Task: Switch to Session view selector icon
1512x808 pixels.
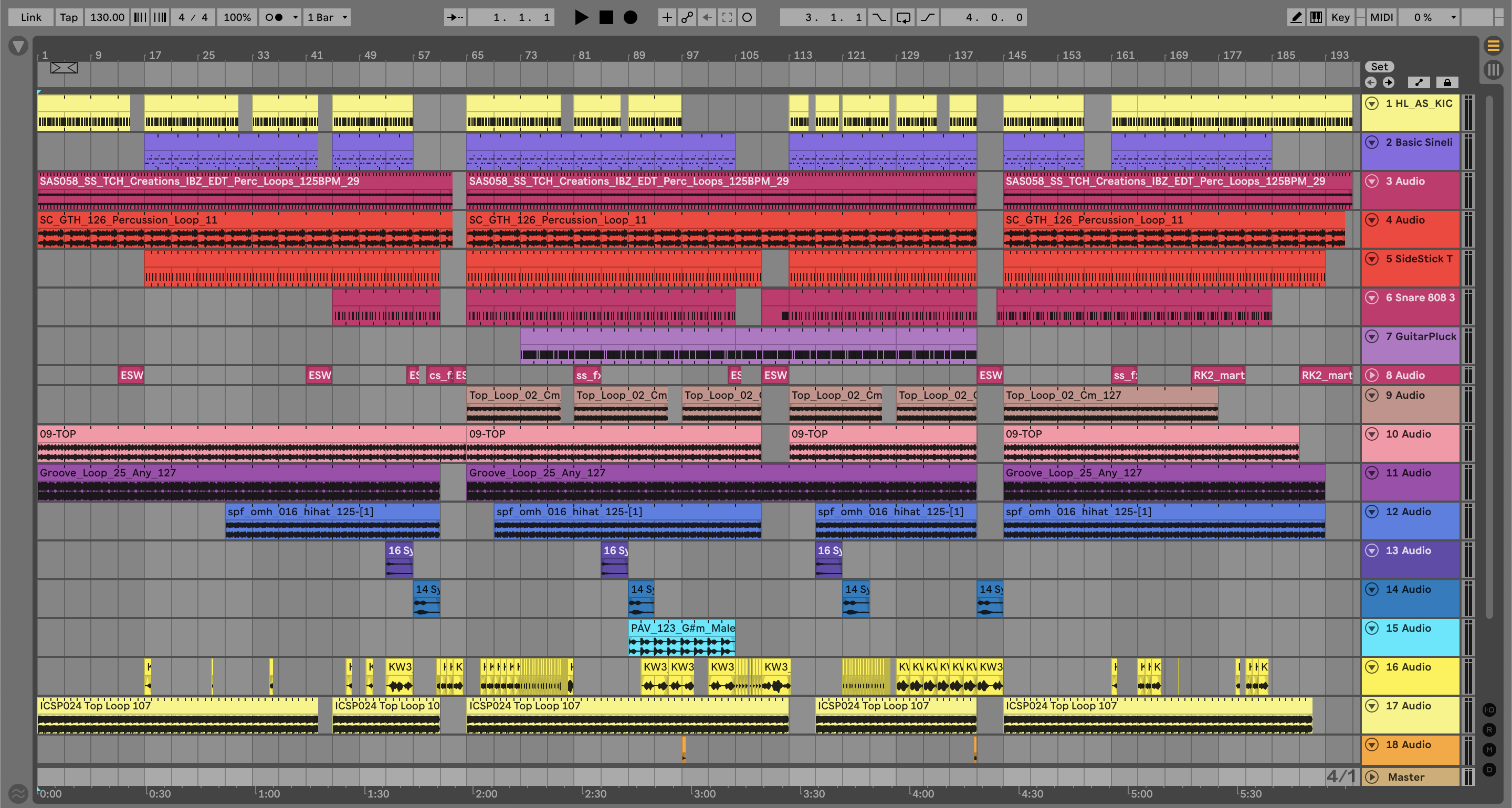Action: 1493,70
